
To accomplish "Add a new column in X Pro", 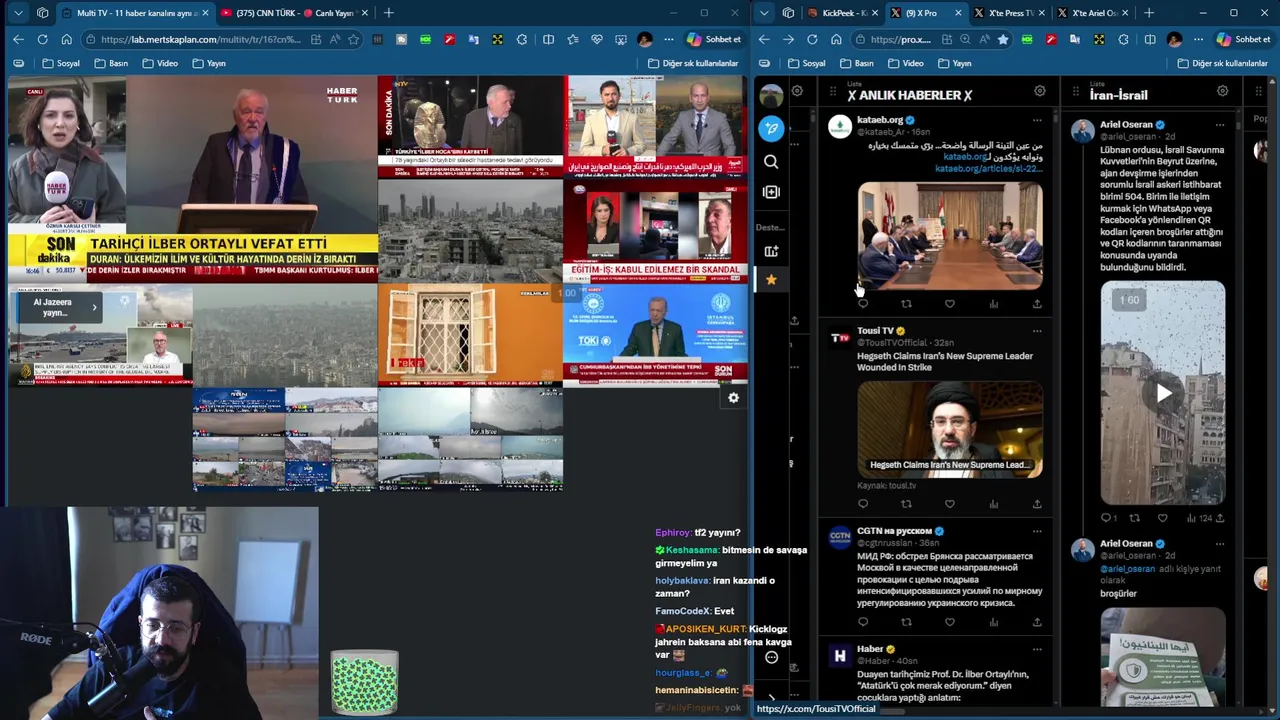I will point(771,192).
